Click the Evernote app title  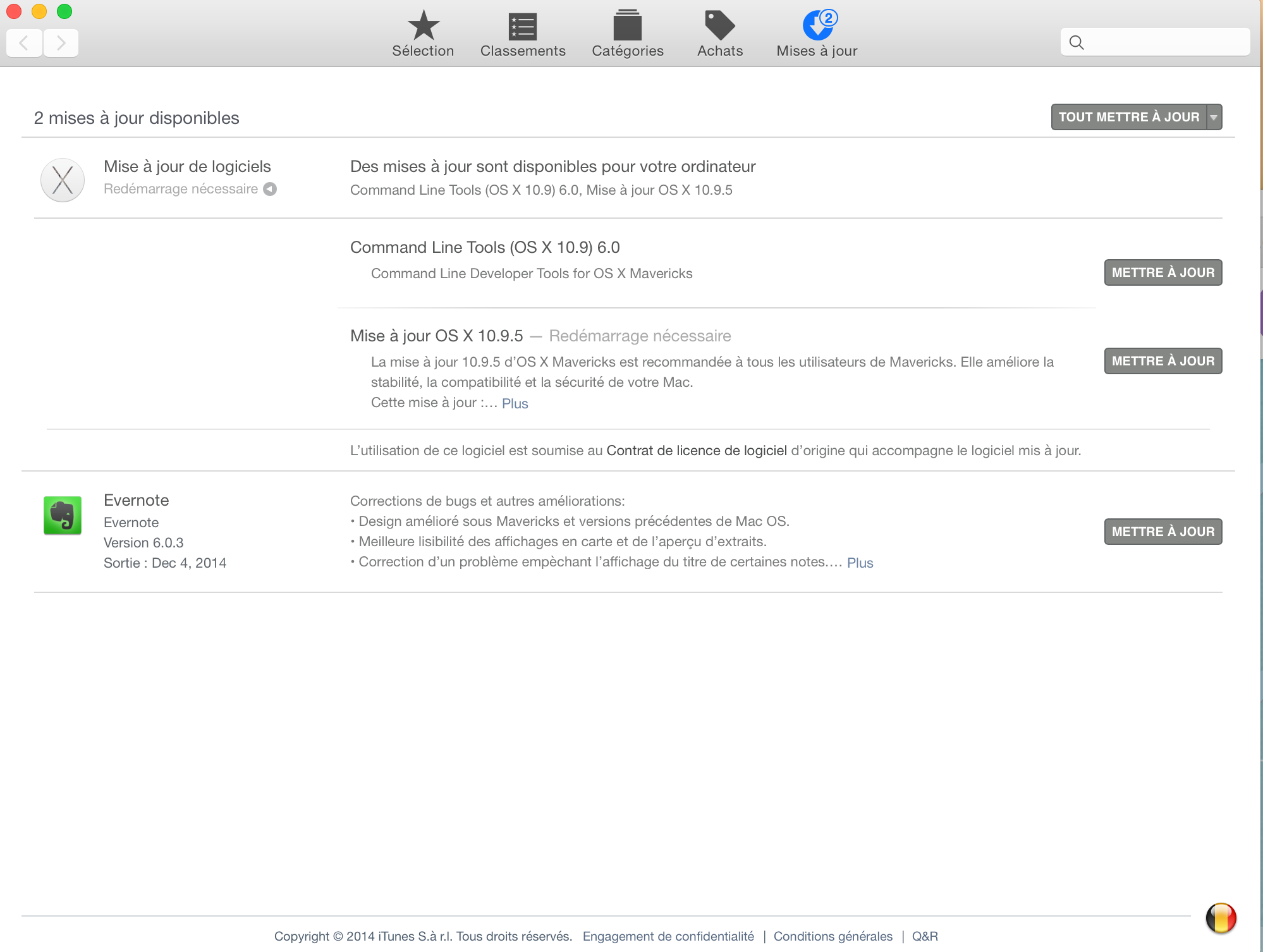point(137,500)
